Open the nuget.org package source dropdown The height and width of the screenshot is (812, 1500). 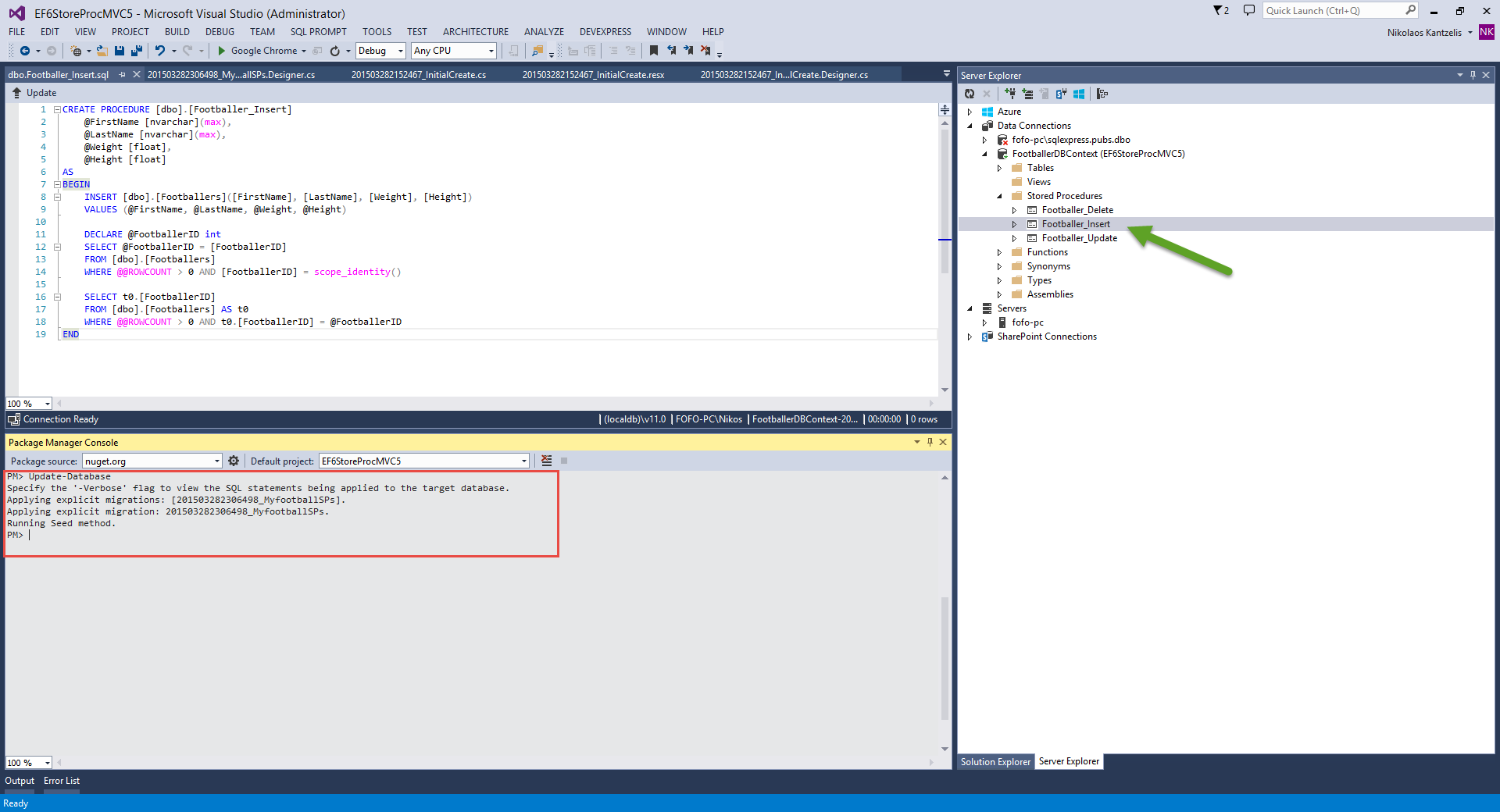(217, 461)
